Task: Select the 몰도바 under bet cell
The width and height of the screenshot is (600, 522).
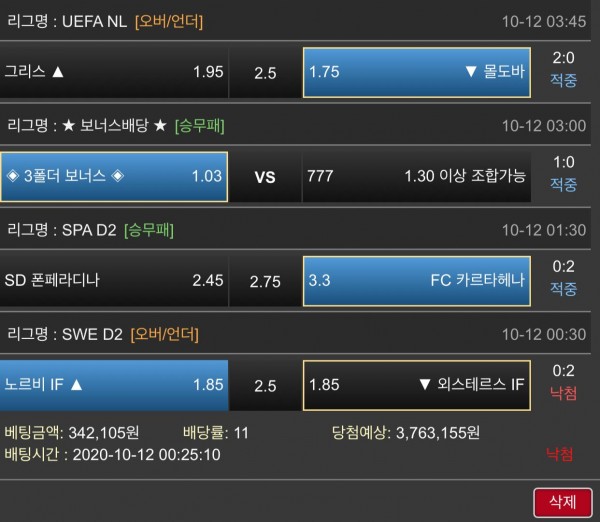Action: [414, 72]
